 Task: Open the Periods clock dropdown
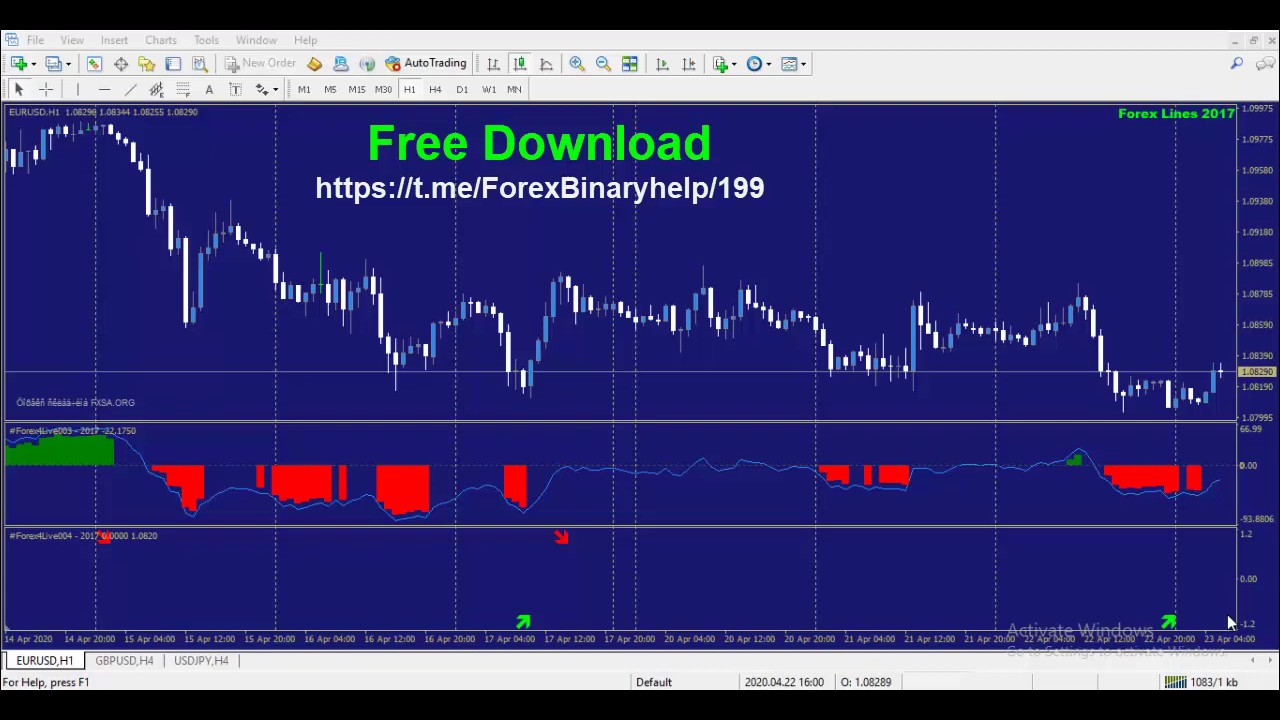pyautogui.click(x=759, y=64)
